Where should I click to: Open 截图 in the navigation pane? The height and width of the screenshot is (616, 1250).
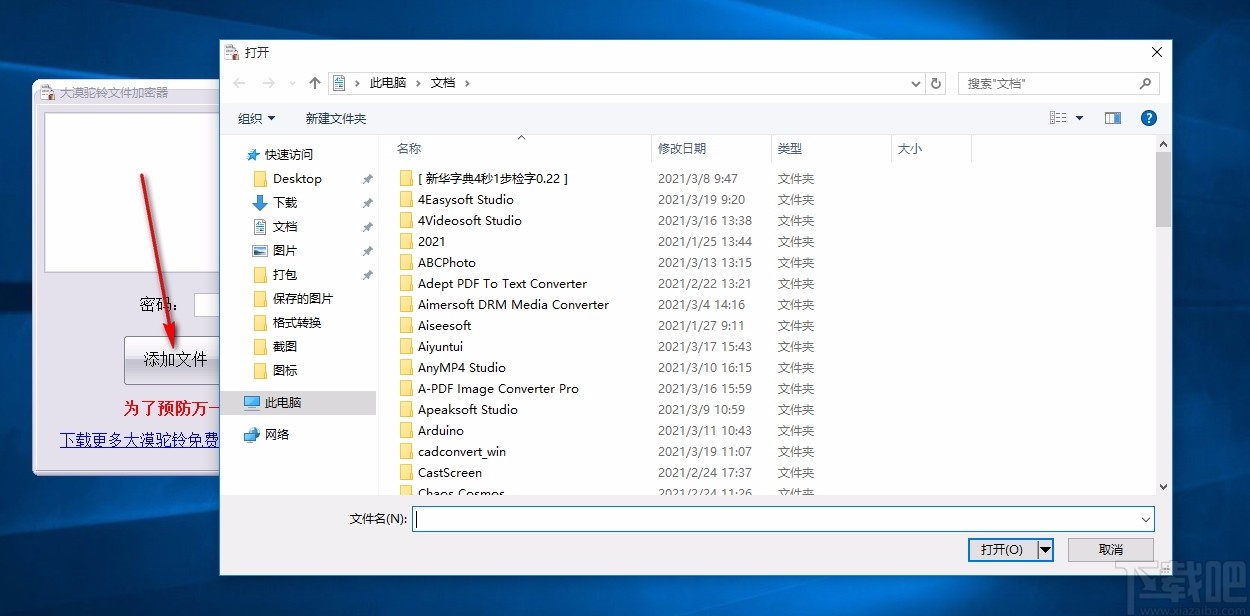point(285,346)
